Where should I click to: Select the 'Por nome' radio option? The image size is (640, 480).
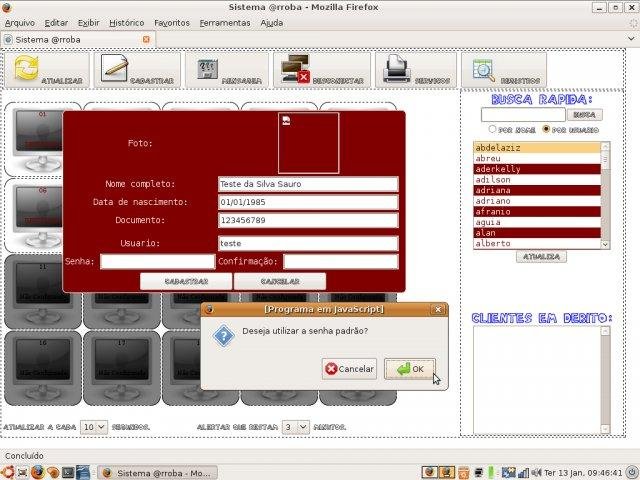[x=492, y=129]
